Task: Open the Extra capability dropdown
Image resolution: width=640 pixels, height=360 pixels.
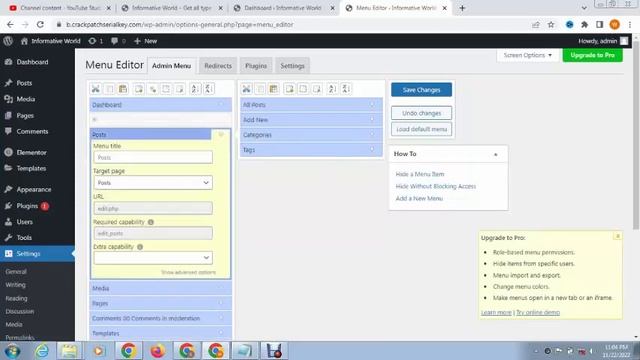Action: point(153,258)
